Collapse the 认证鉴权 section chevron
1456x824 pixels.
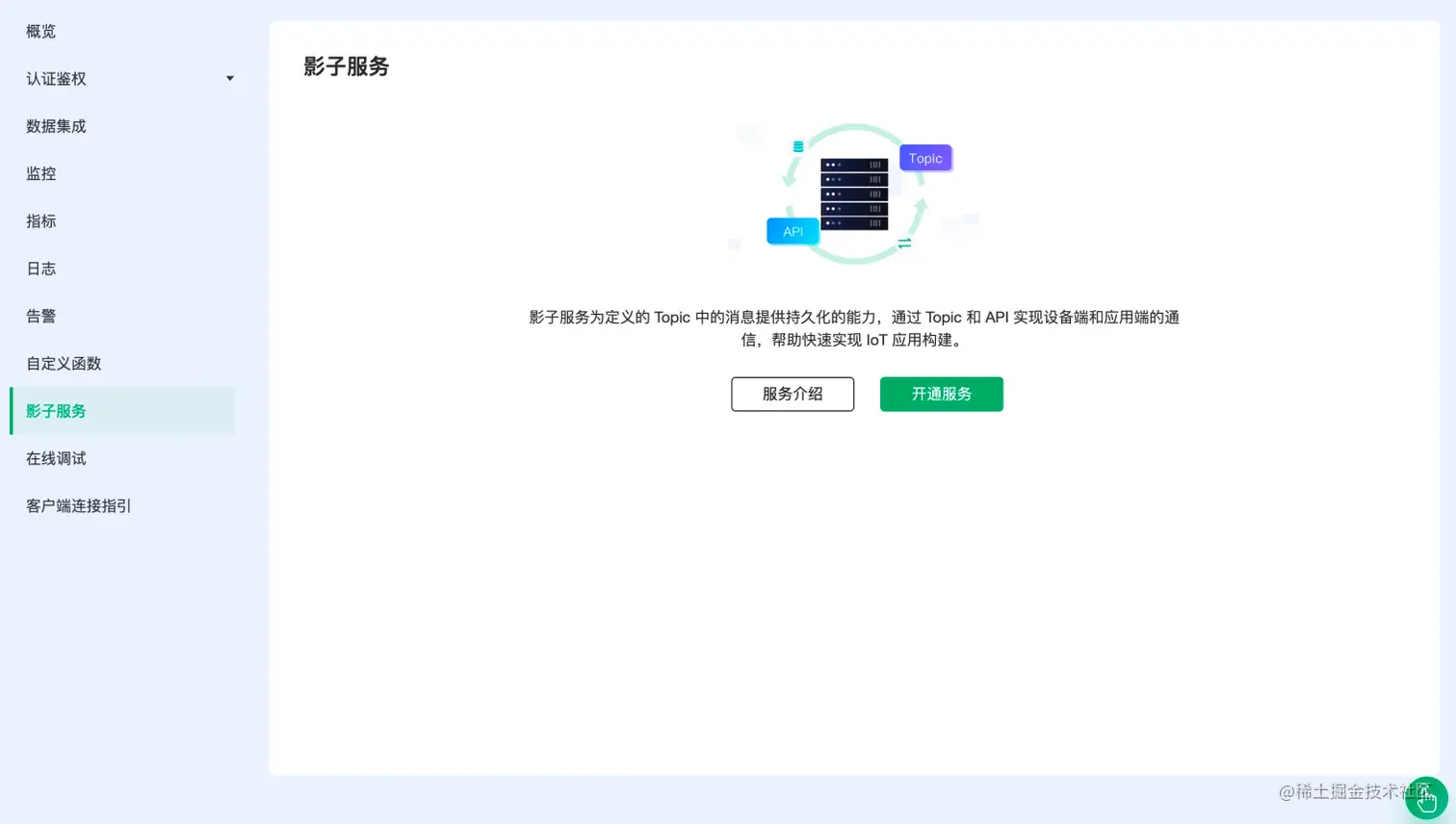[x=229, y=78]
